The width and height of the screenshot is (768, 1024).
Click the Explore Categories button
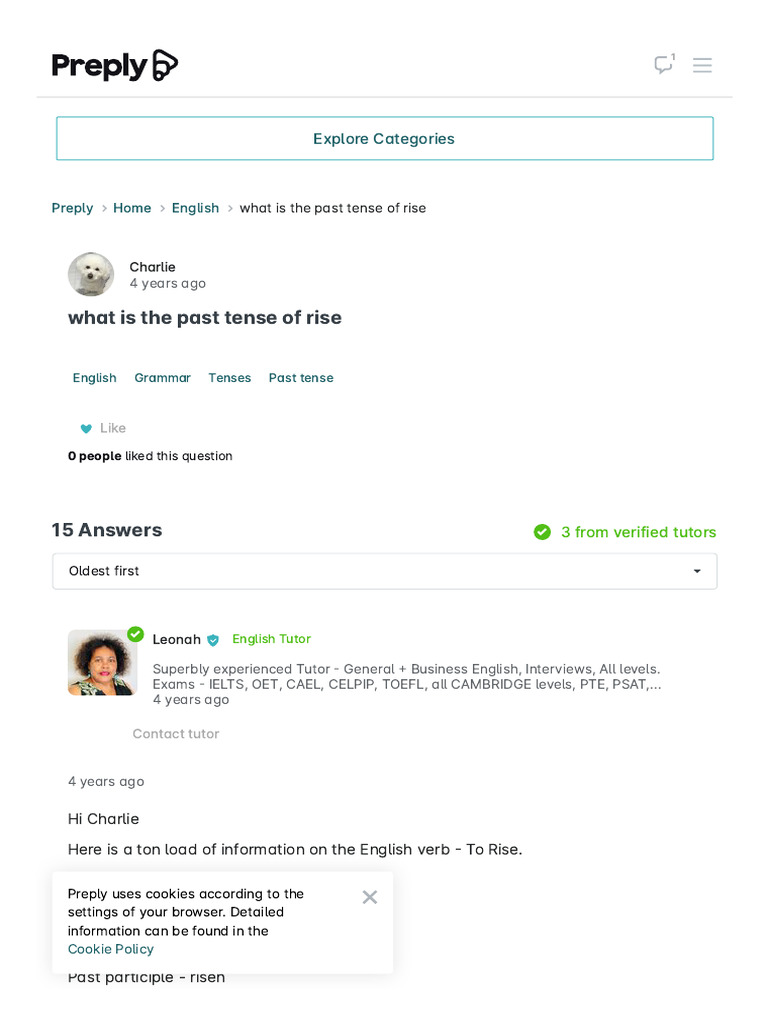coord(384,139)
